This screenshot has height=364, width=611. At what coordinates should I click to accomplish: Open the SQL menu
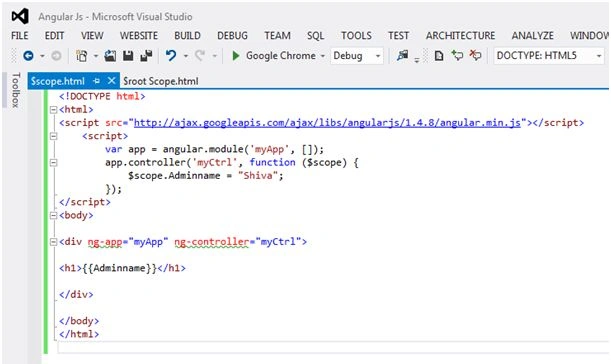[315, 35]
